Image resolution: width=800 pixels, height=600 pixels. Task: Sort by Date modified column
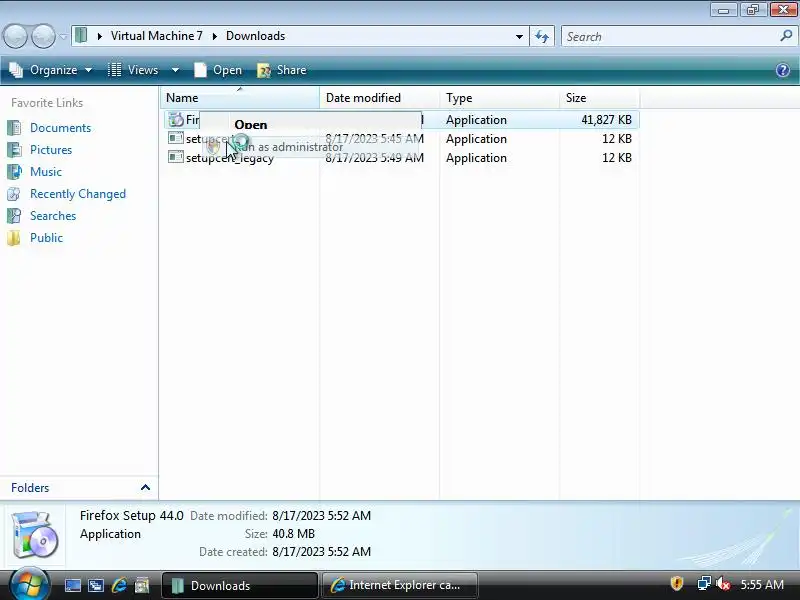pyautogui.click(x=380, y=97)
